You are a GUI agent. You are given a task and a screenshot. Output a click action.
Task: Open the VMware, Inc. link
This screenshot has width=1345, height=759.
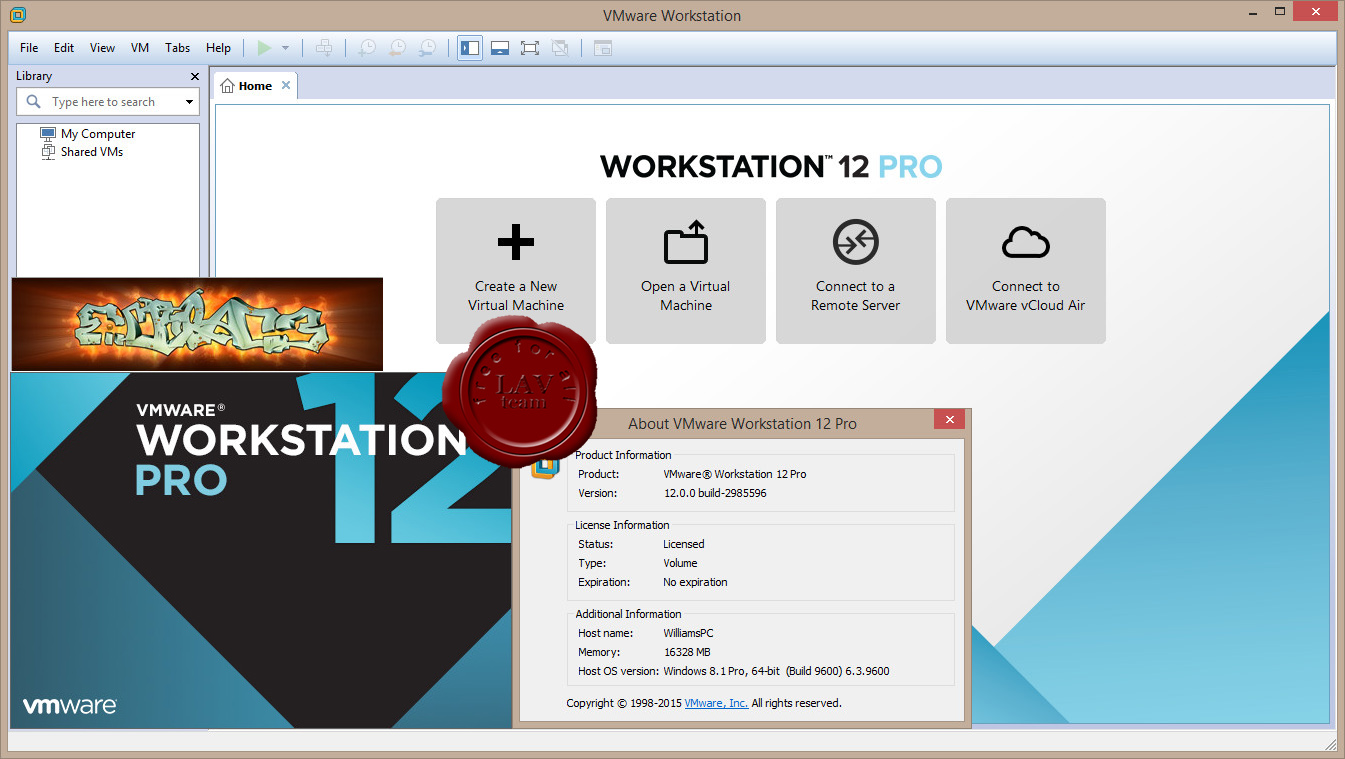[x=716, y=703]
